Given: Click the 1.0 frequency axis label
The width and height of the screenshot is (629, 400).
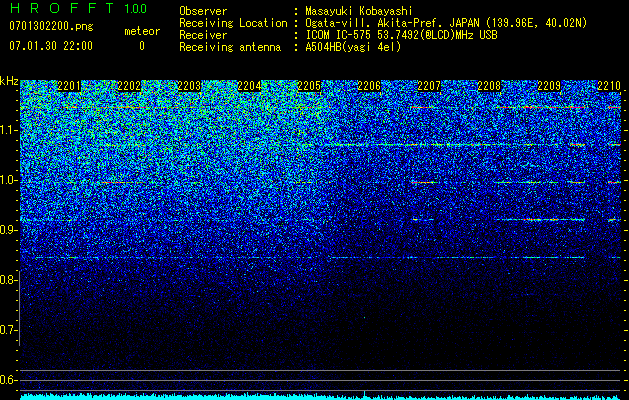Looking at the screenshot, I should point(8,181).
